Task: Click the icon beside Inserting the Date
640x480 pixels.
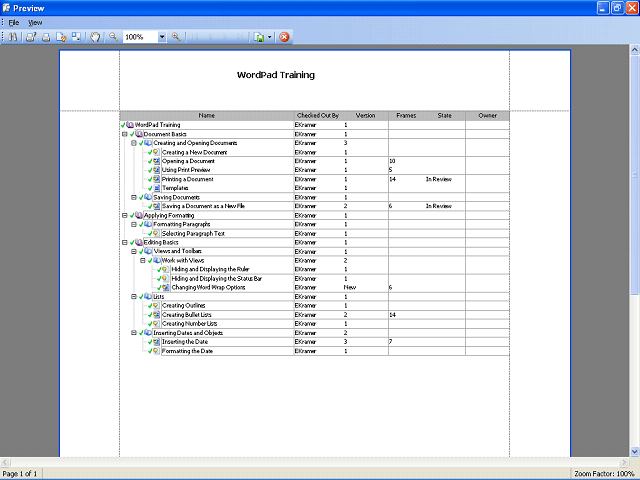Action: pos(156,342)
